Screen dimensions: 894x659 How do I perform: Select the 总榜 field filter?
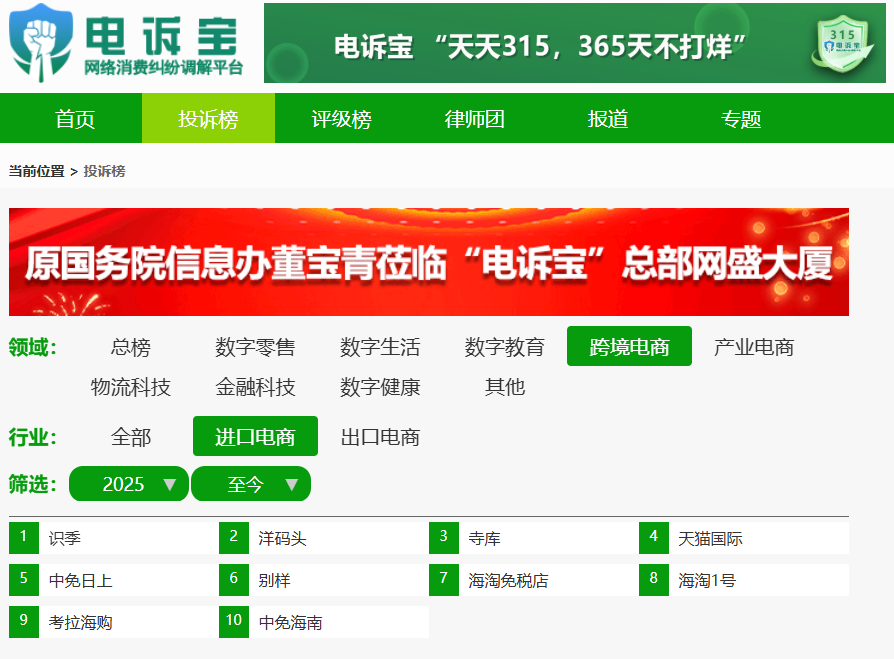pyautogui.click(x=131, y=347)
